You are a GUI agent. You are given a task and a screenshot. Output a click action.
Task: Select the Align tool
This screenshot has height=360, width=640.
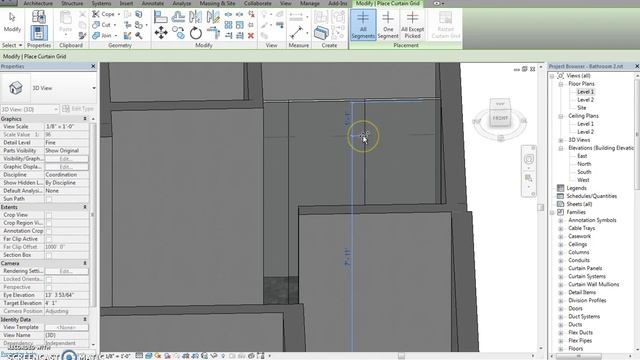pyautogui.click(x=160, y=17)
